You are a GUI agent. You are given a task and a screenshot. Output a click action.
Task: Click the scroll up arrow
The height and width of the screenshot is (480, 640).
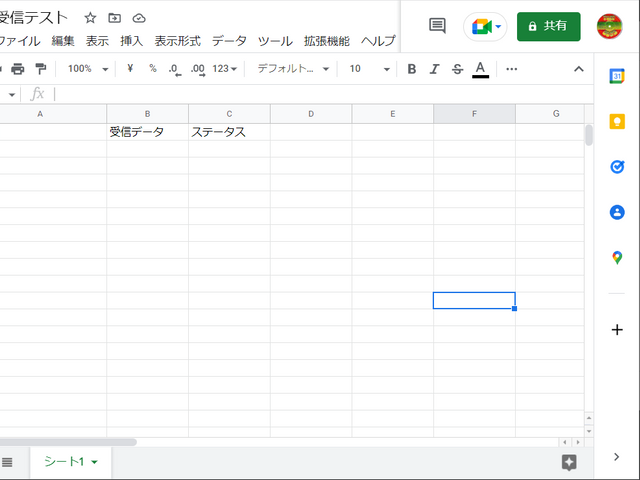click(589, 418)
